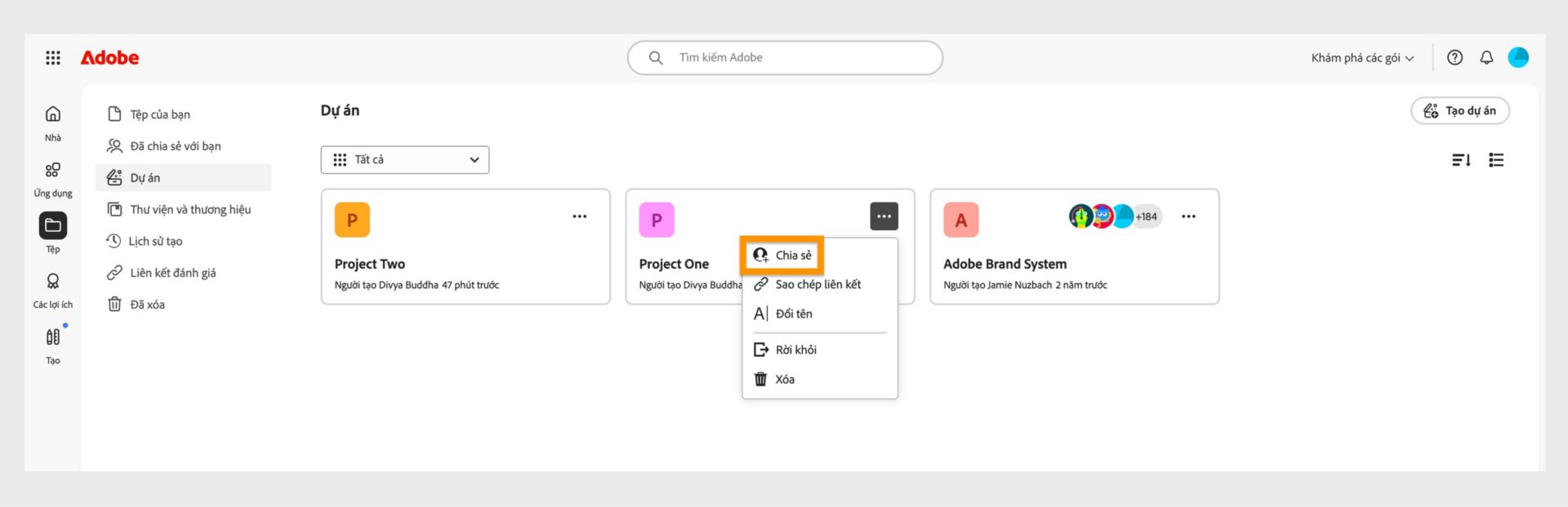
Task: Click the first collaborator avatar on Adobe Brand System
Action: click(x=1080, y=216)
